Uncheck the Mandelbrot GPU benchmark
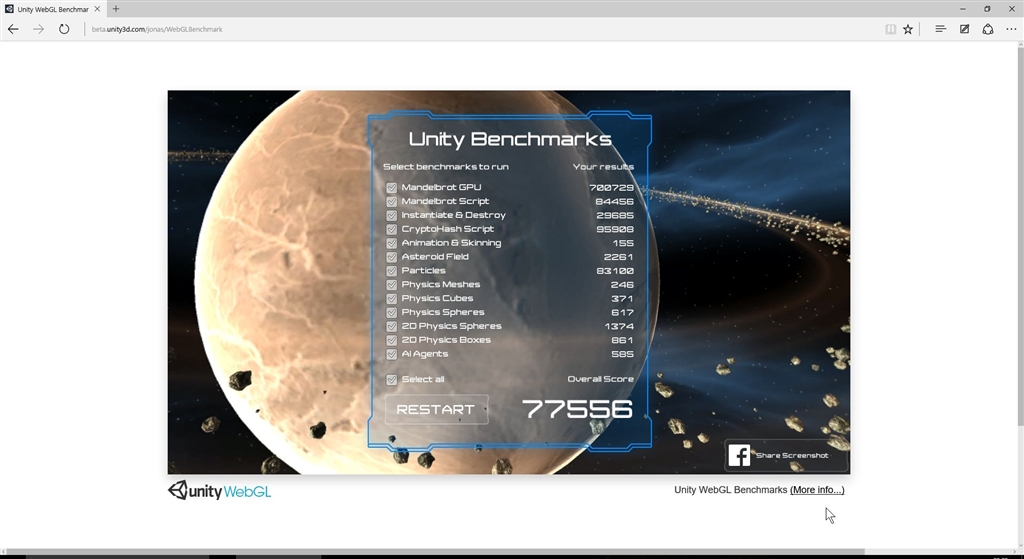 [392, 187]
